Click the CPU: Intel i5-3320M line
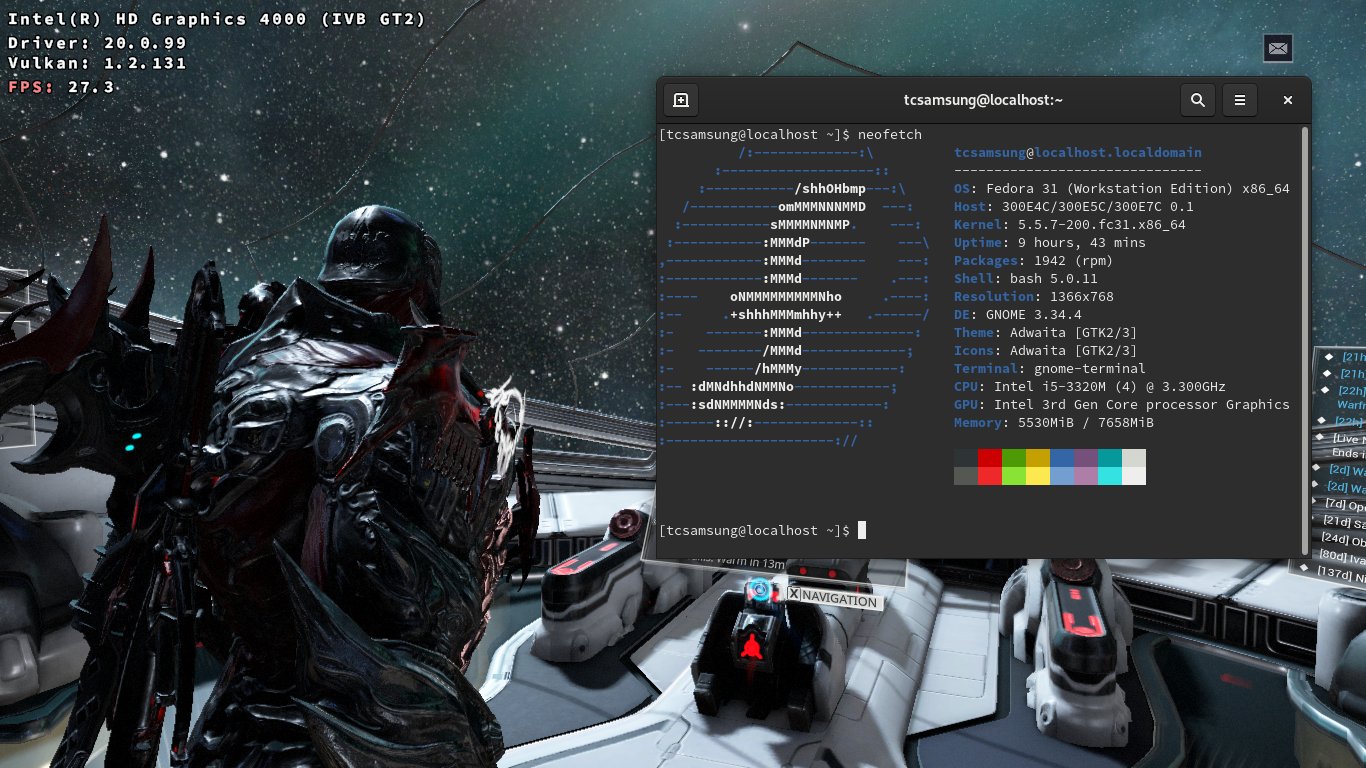This screenshot has width=1366, height=768. 1090,387
